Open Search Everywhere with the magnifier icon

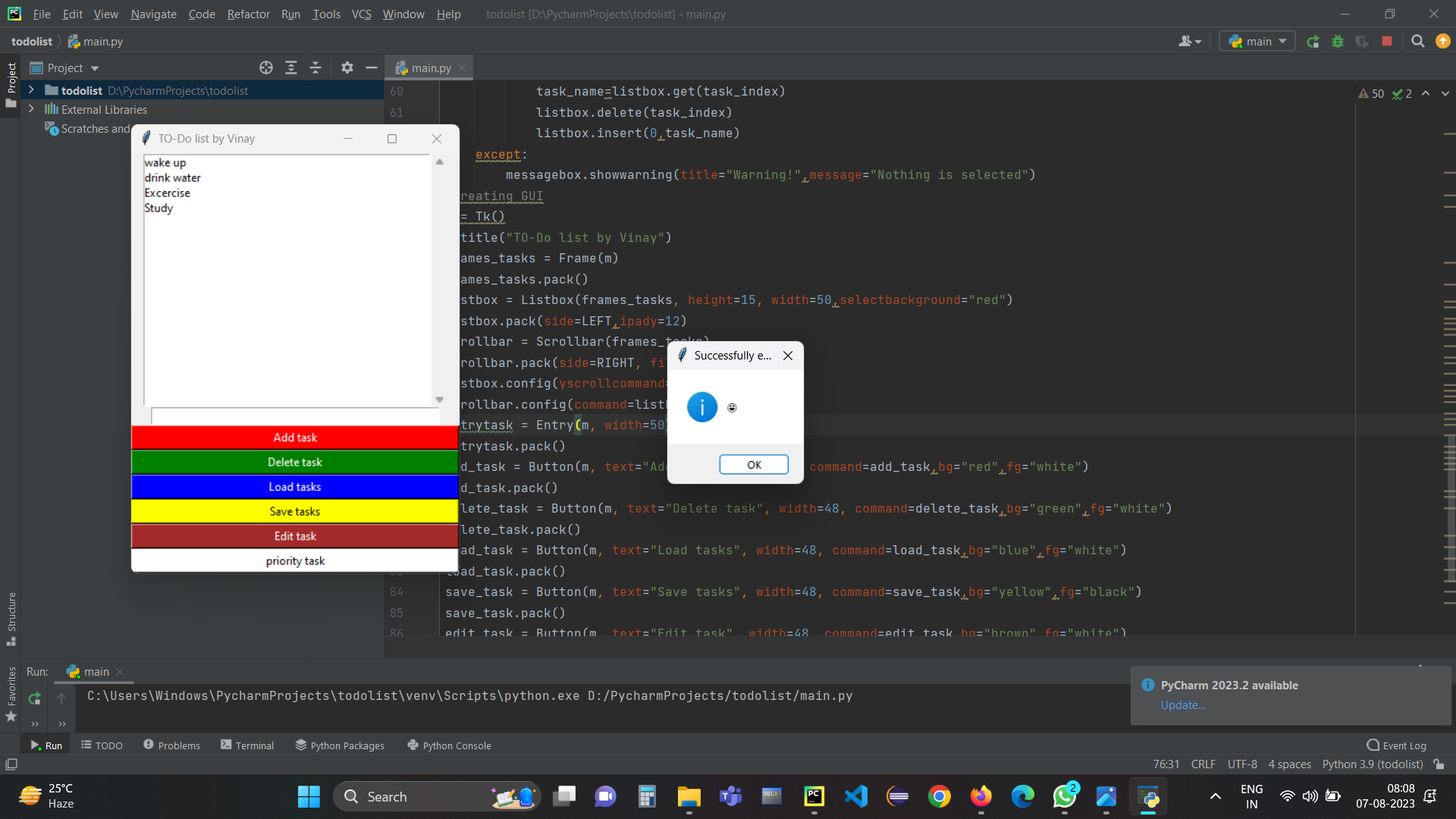pos(1417,42)
